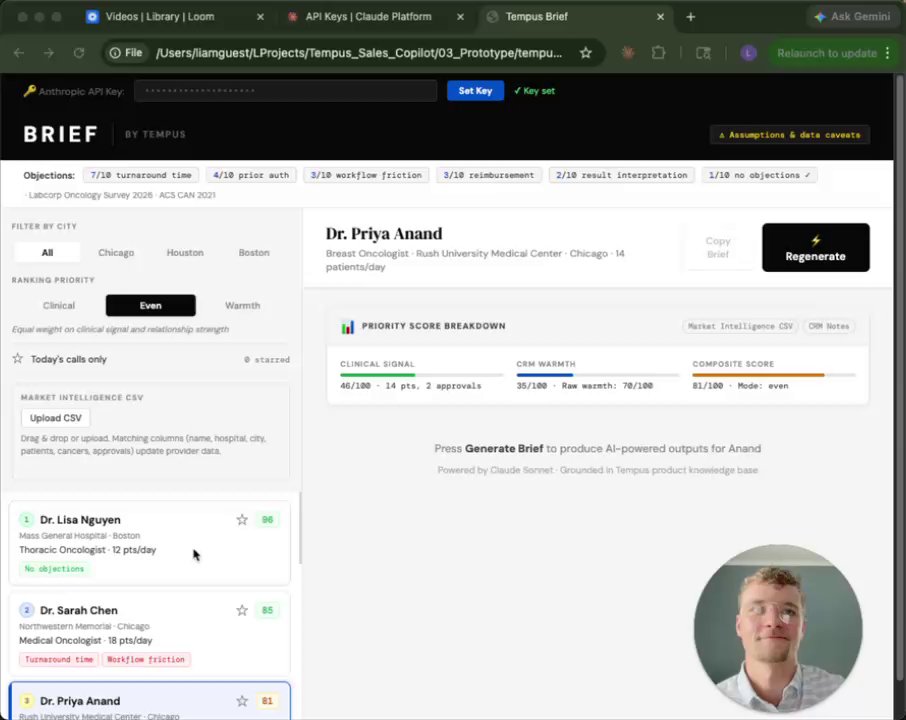Open the profile avatar L

coord(748,53)
